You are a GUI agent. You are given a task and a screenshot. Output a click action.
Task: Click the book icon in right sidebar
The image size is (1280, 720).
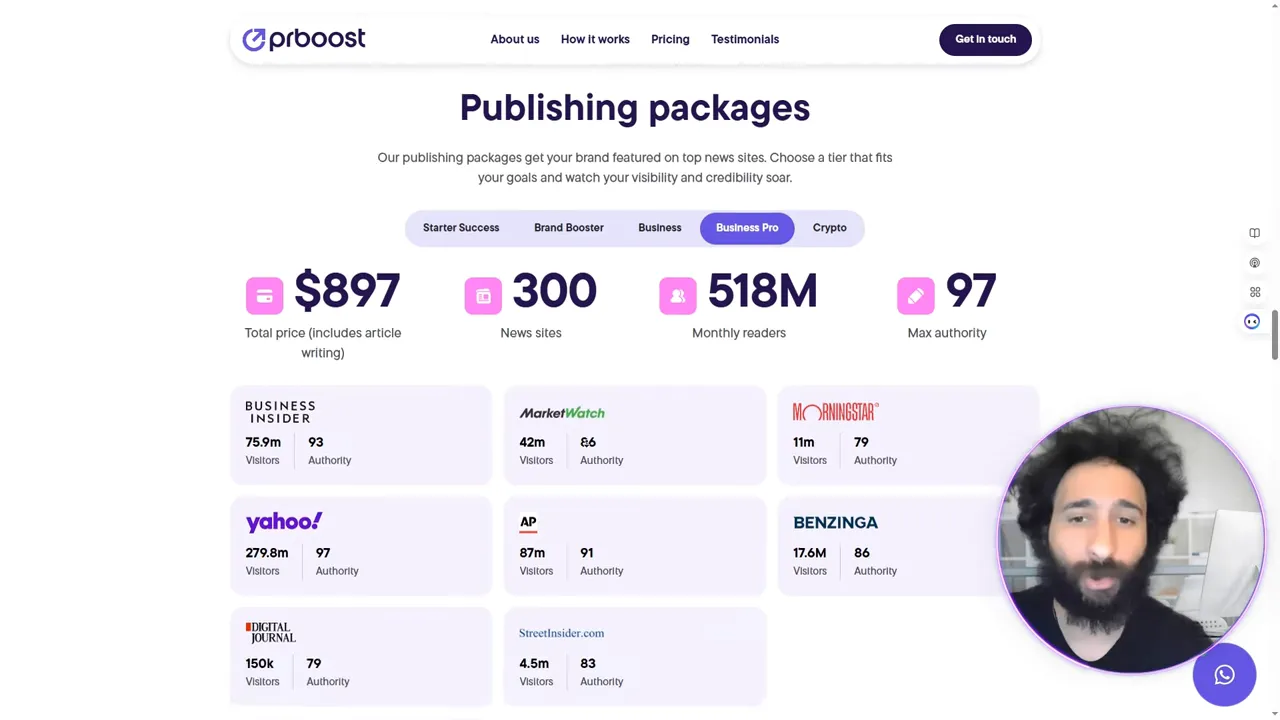tap(1254, 233)
